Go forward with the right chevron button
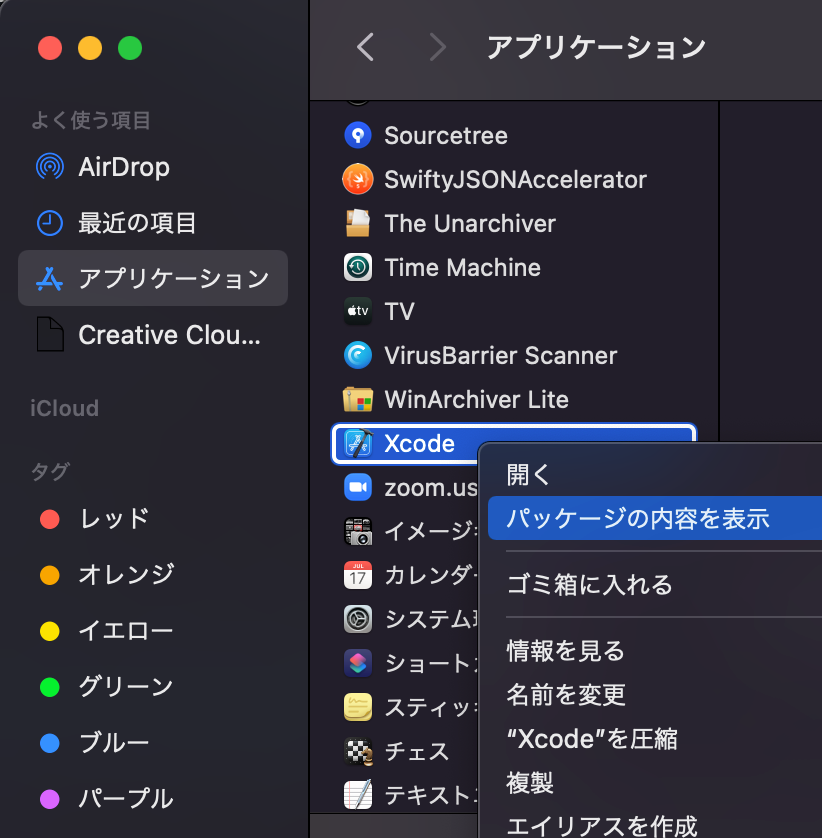The height and width of the screenshot is (838, 822). click(x=437, y=47)
